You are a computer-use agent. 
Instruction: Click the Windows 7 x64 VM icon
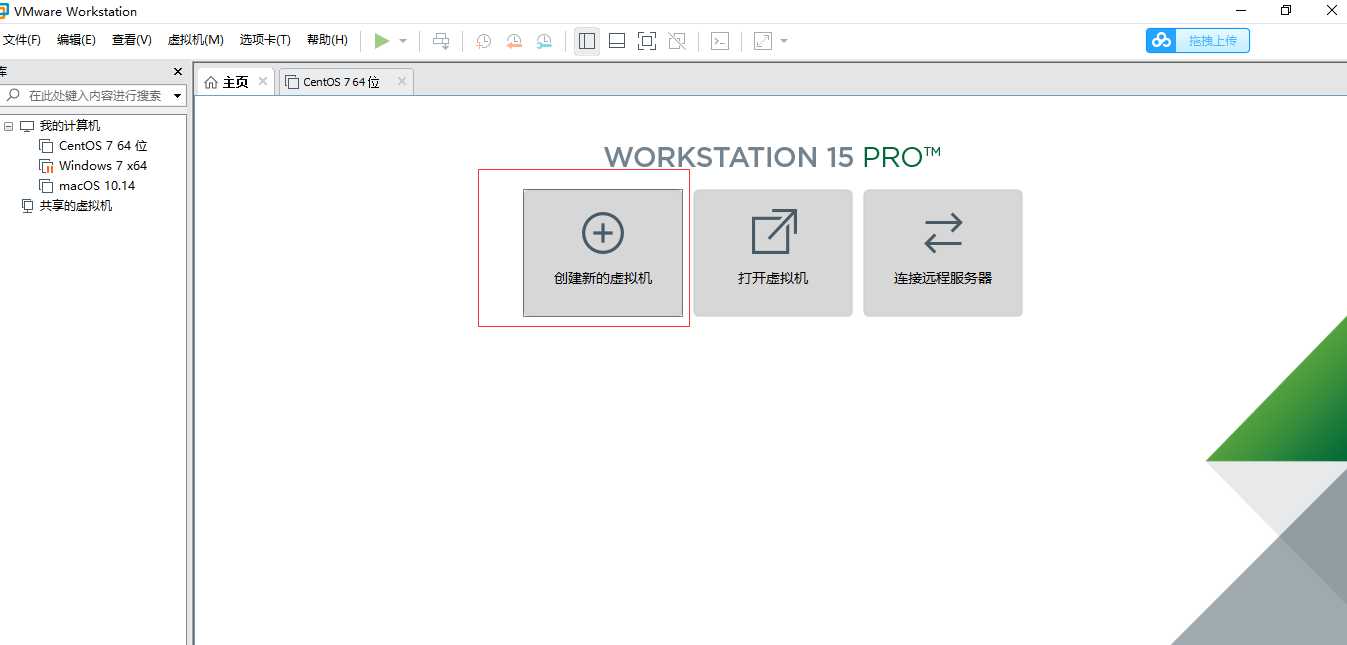(46, 166)
